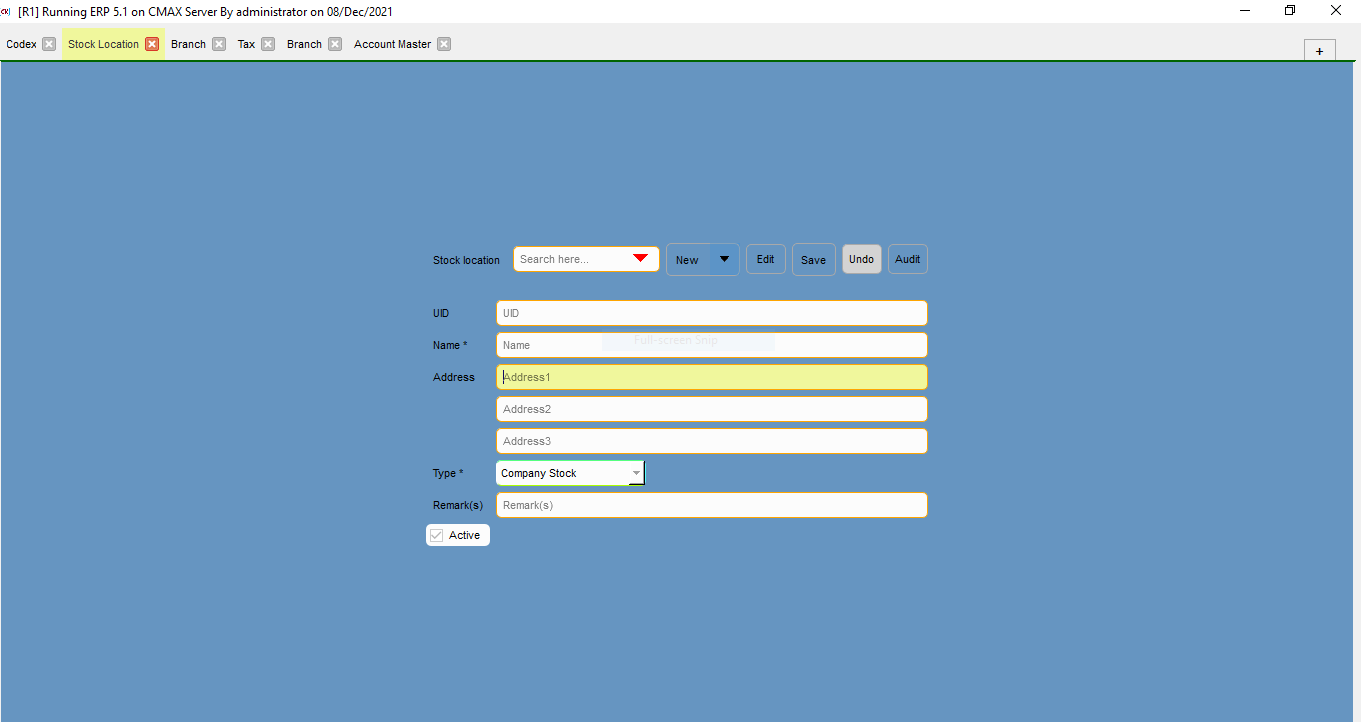
Task: Switch to the Account Master tab
Action: tap(392, 44)
